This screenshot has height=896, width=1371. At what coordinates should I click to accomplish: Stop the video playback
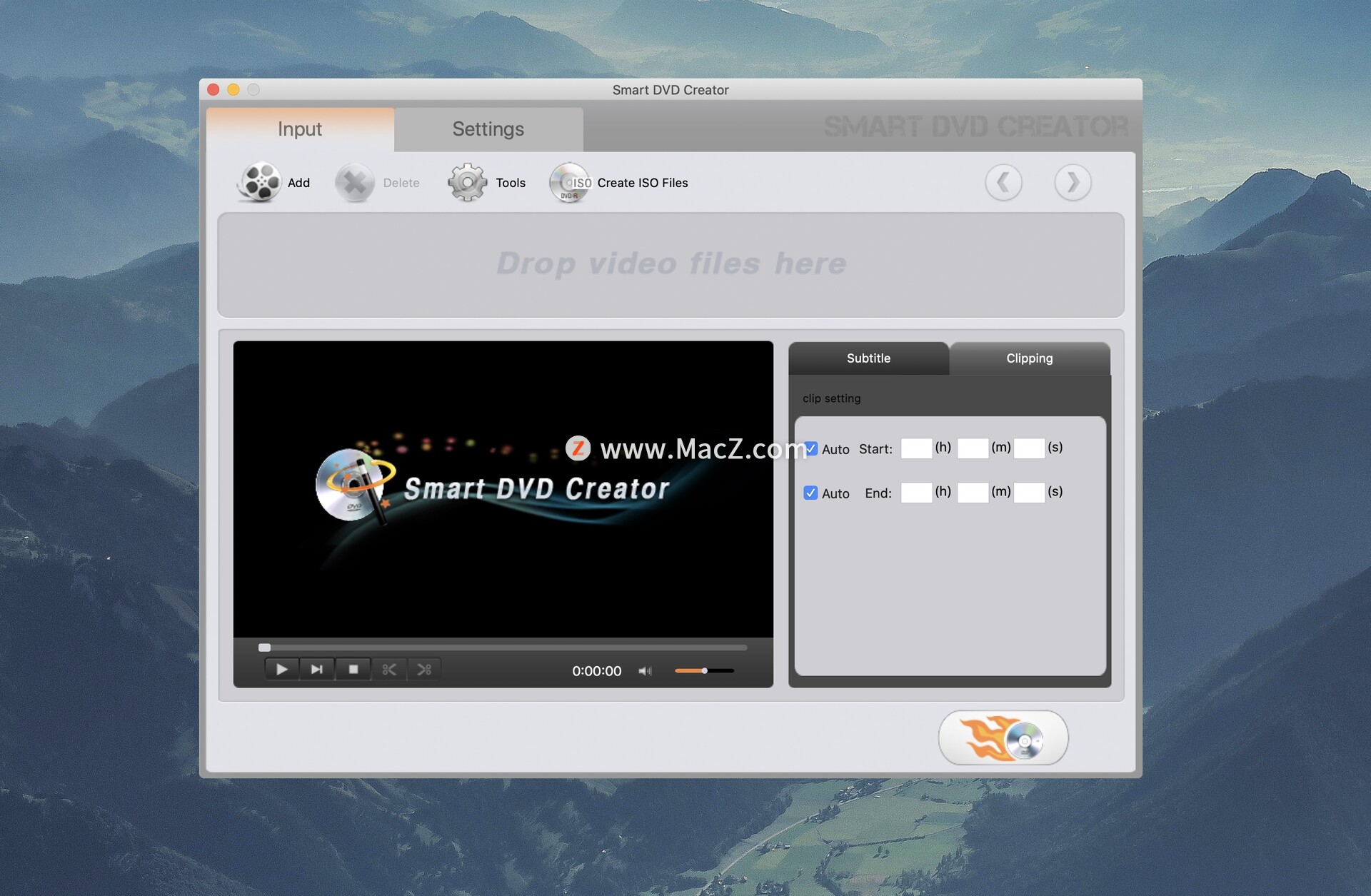pyautogui.click(x=353, y=670)
